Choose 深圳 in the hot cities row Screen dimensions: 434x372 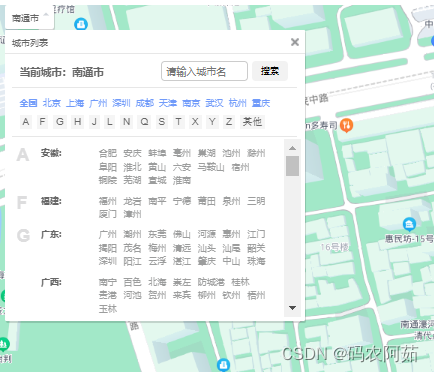(x=121, y=103)
